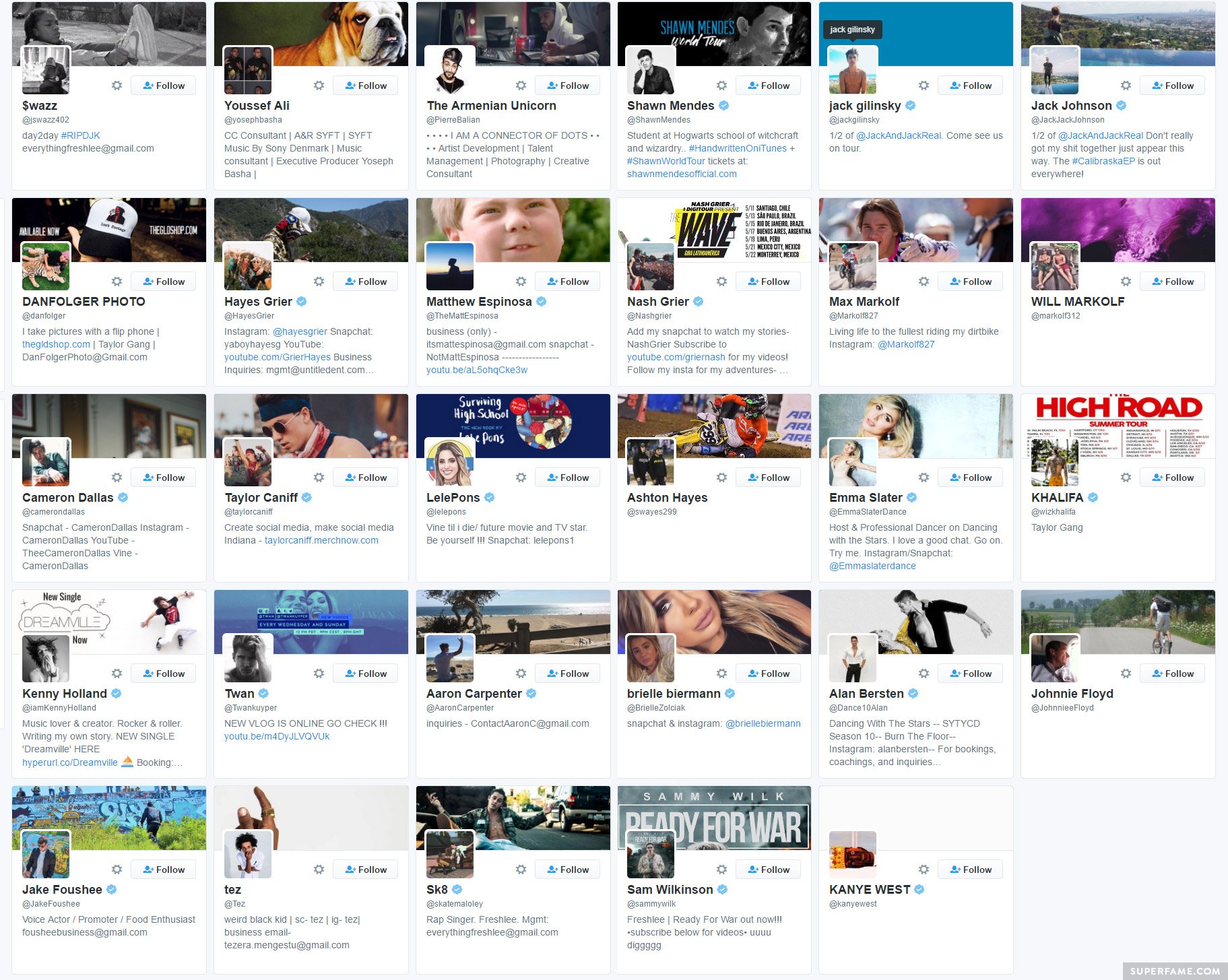Open gear options for Sam Wilkinson

721,870
